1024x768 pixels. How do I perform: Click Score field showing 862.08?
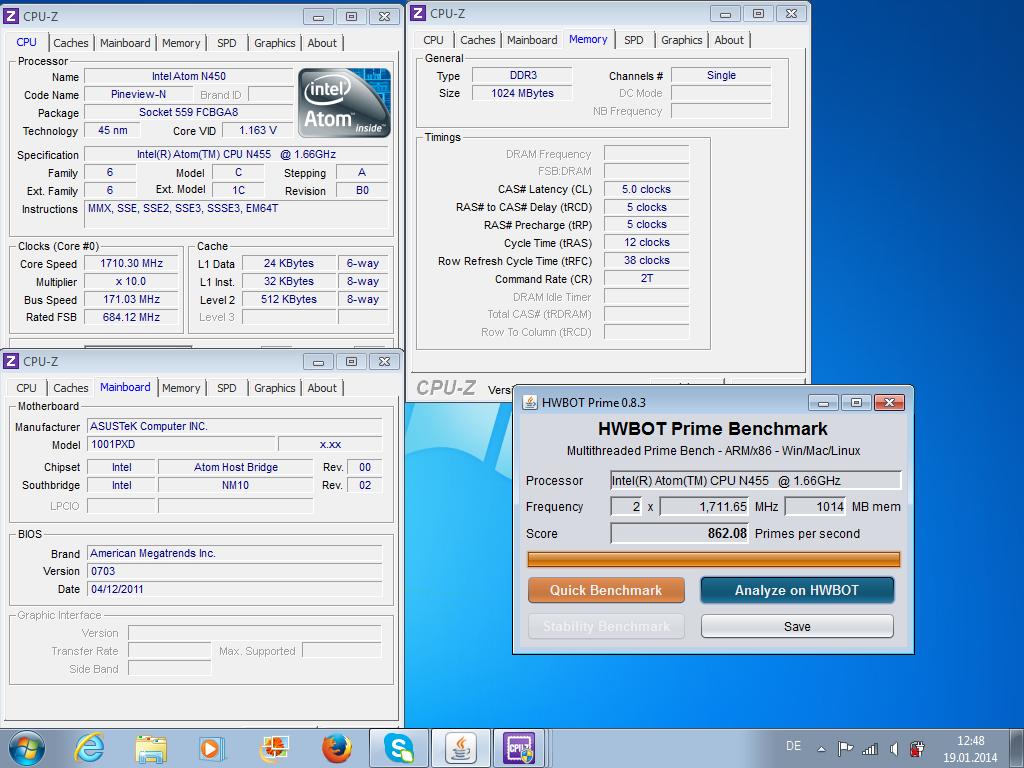click(x=680, y=534)
